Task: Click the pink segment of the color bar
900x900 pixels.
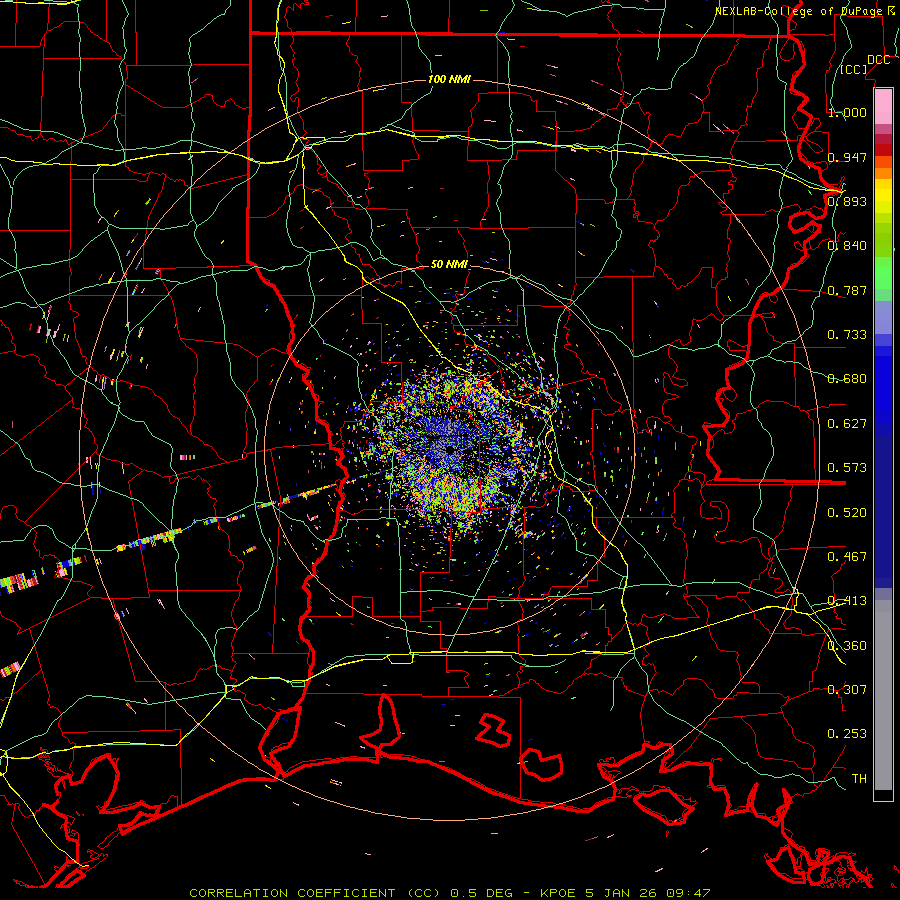Action: pos(883,106)
